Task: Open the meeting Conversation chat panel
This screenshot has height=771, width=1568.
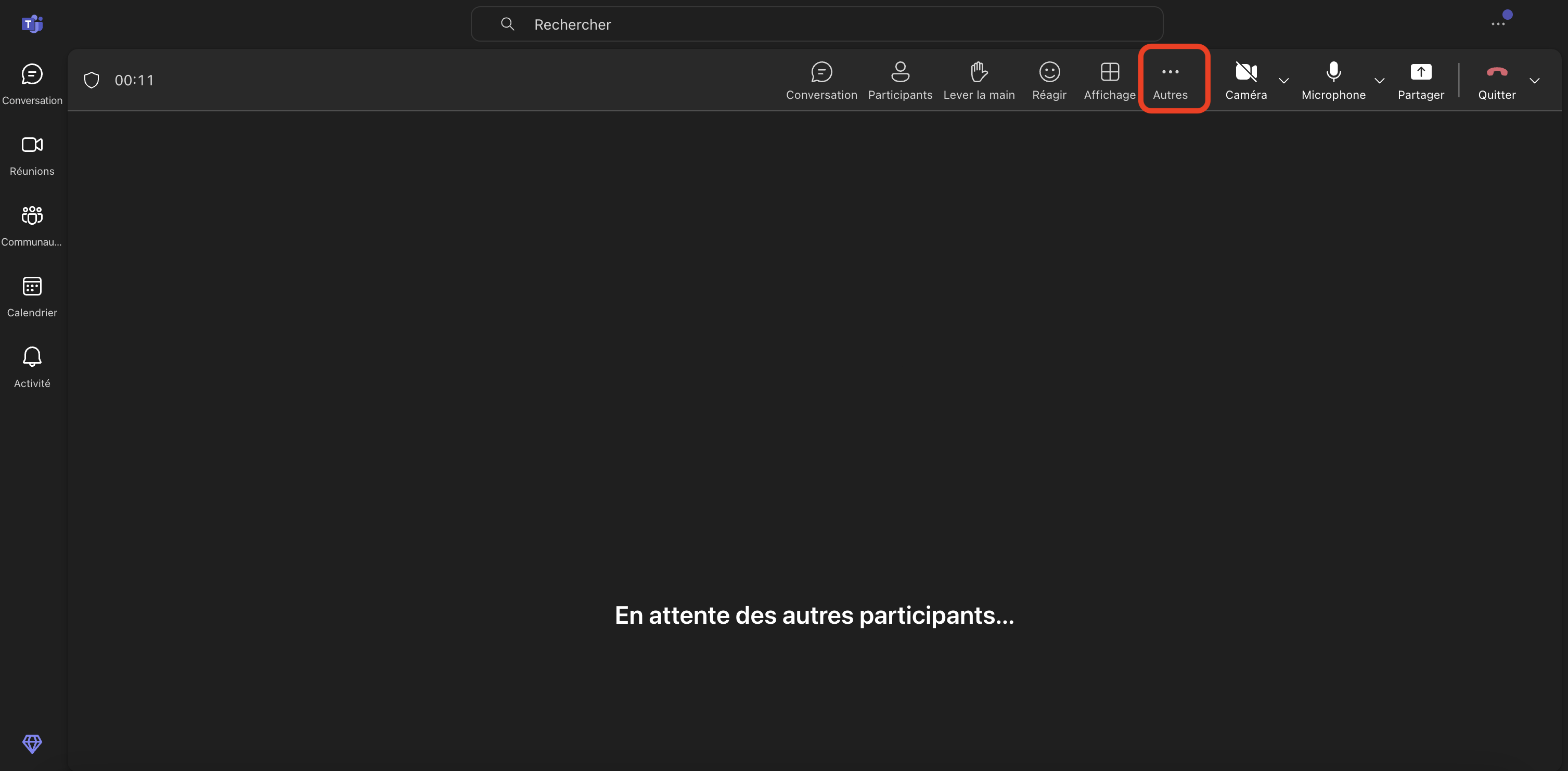Action: pos(821,80)
